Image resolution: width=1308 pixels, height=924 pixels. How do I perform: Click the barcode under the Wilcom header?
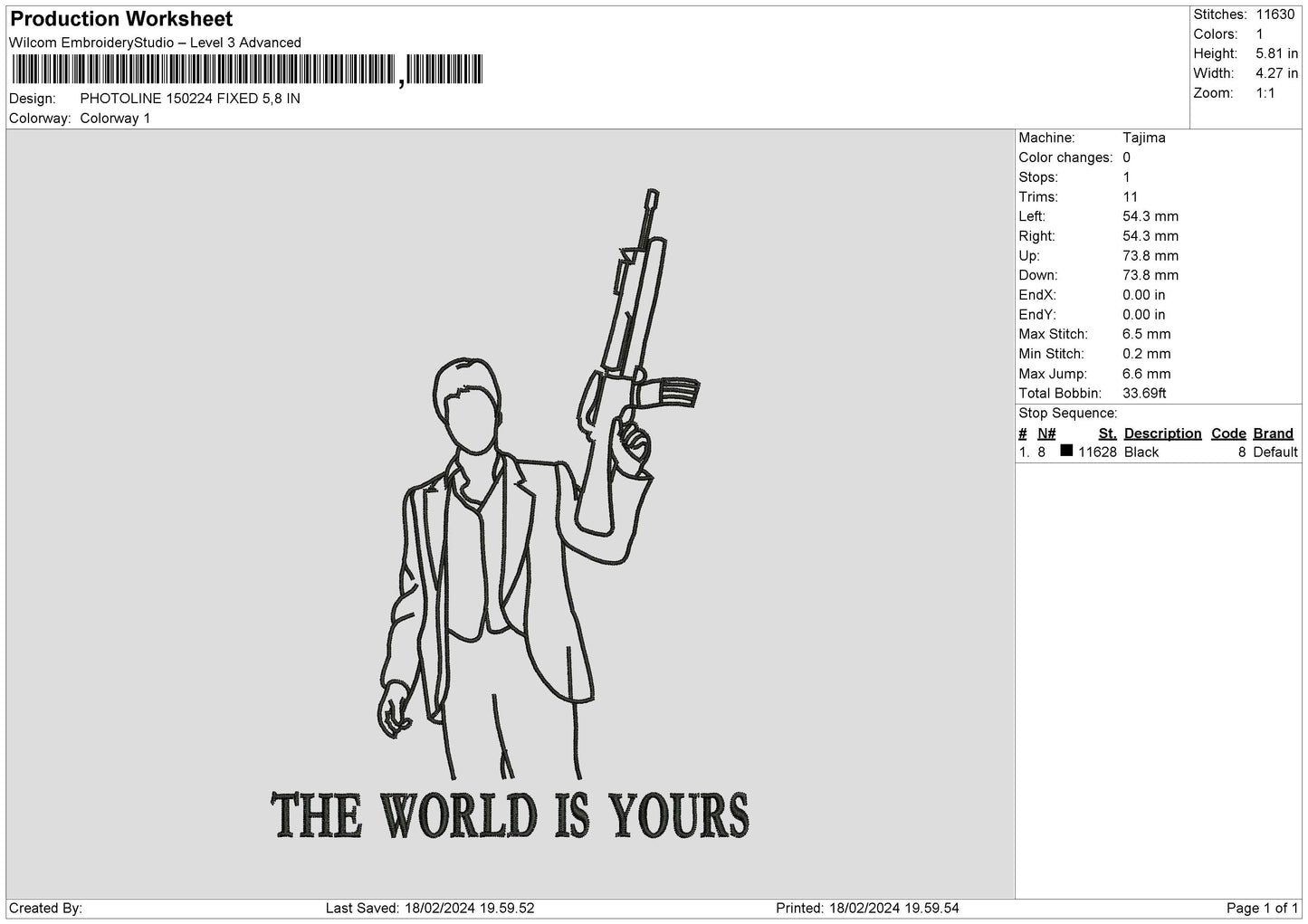246,71
